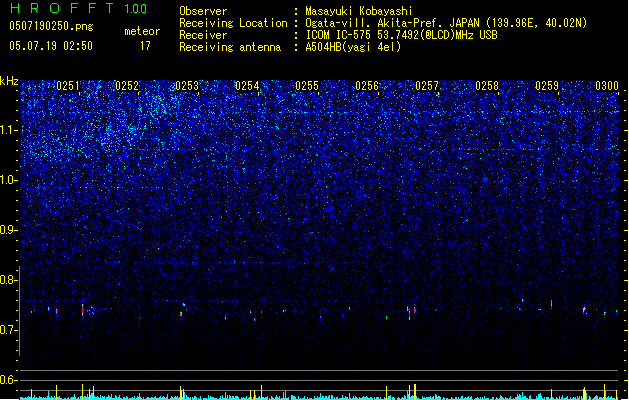
Task: Click the 0.9 frequency axis label
Action: coord(9,230)
